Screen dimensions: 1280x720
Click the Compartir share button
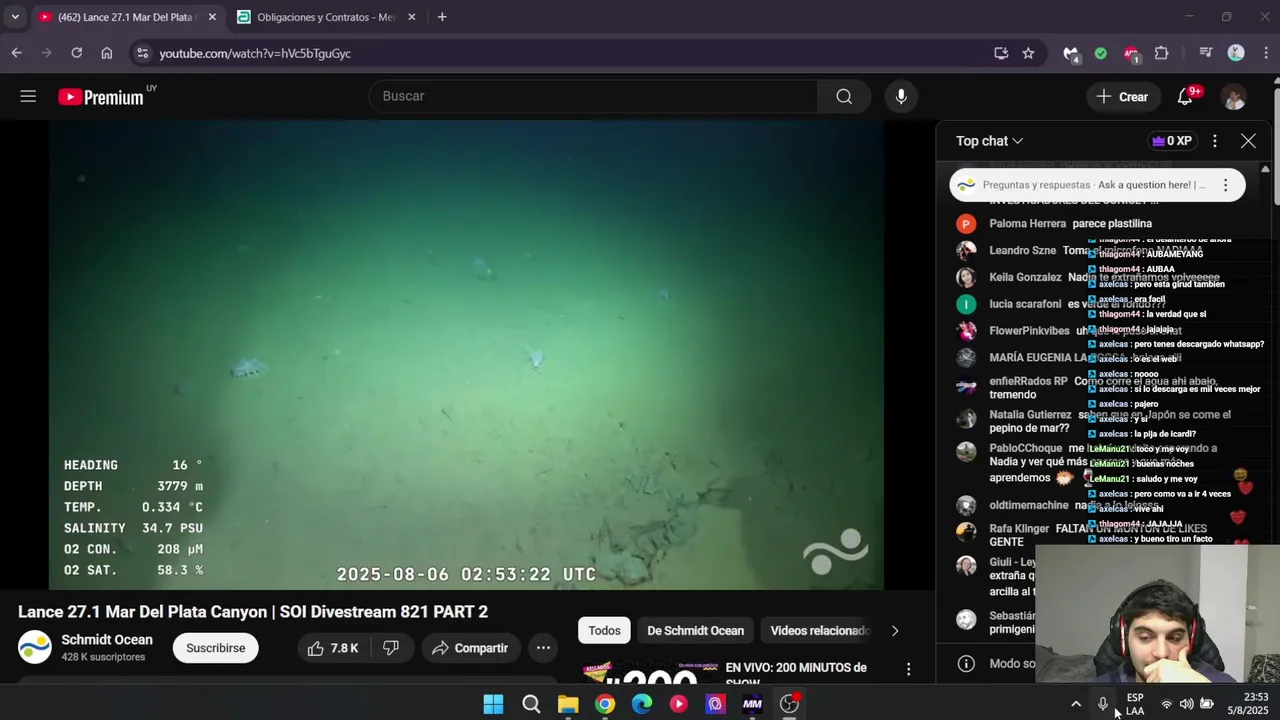[x=470, y=648]
